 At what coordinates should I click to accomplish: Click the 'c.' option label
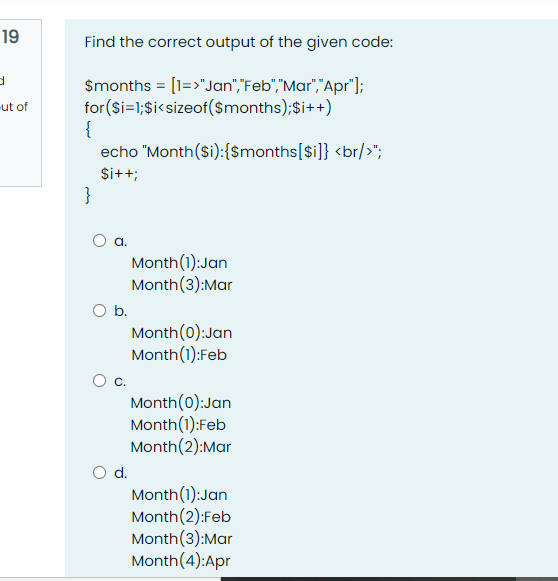tap(120, 381)
